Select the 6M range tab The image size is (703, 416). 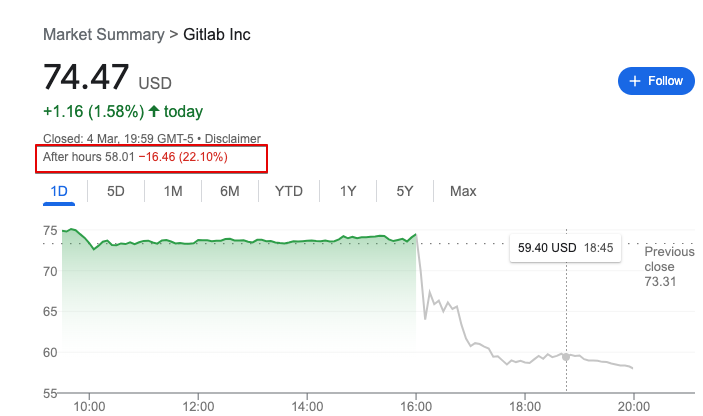230,191
